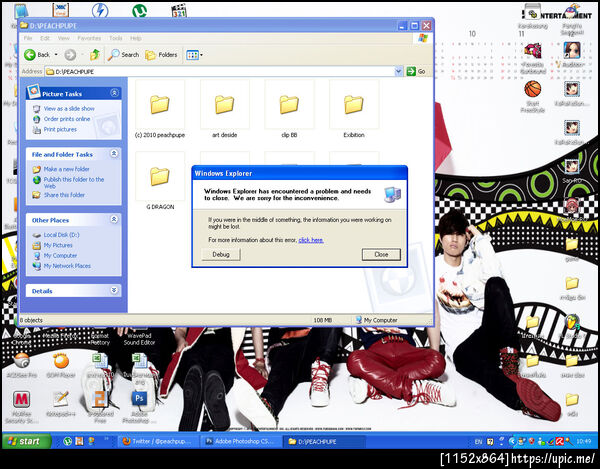Open the GOM Player desktop icon
Screen dimensions: 600x469
pyautogui.click(x=61, y=365)
